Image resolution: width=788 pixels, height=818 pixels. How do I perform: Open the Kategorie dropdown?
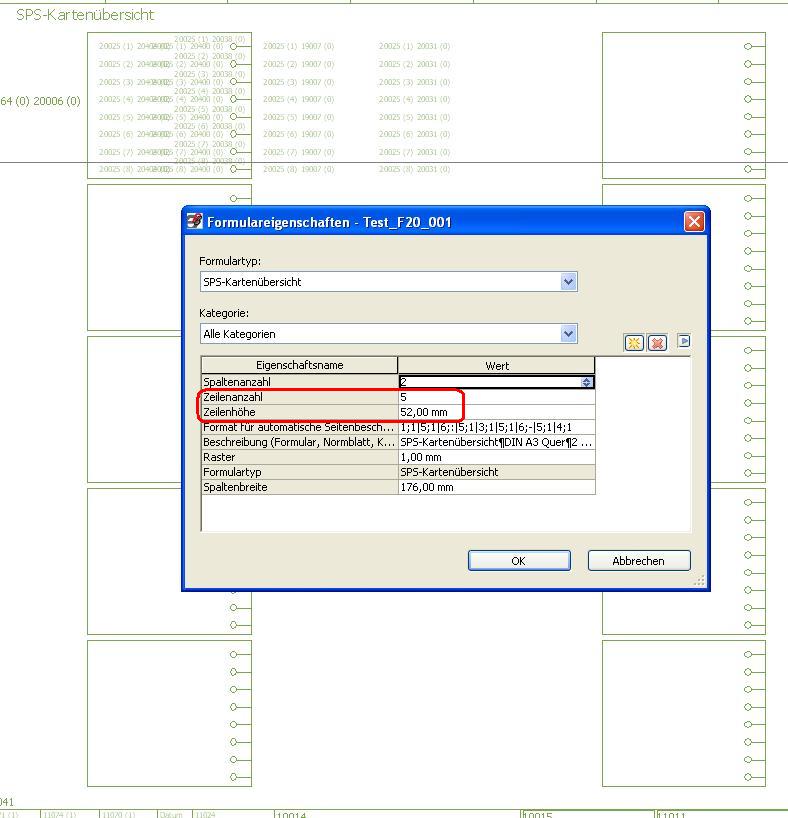pyautogui.click(x=568, y=334)
